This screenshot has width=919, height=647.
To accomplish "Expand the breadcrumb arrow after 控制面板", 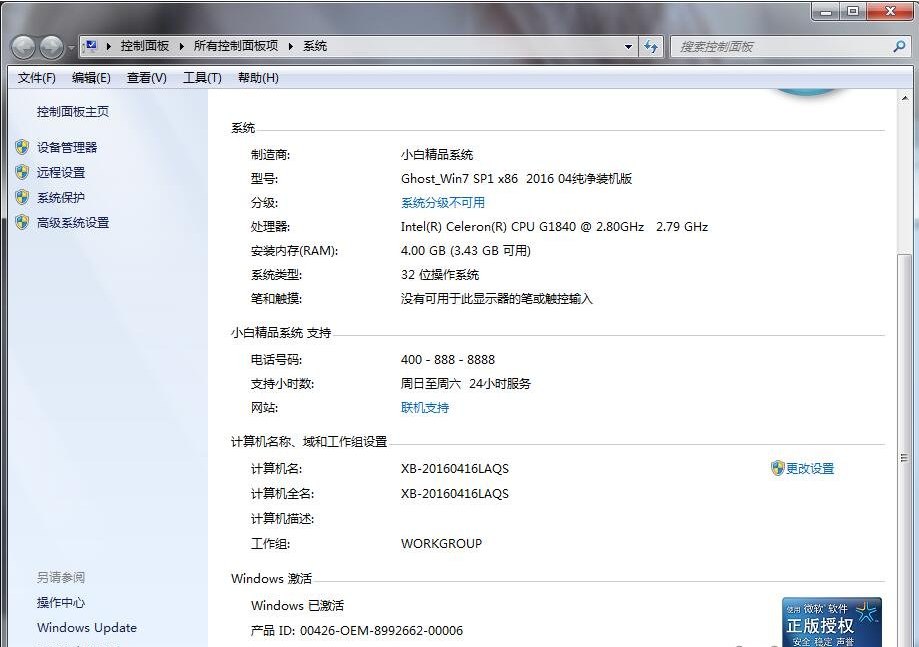I will [181, 46].
